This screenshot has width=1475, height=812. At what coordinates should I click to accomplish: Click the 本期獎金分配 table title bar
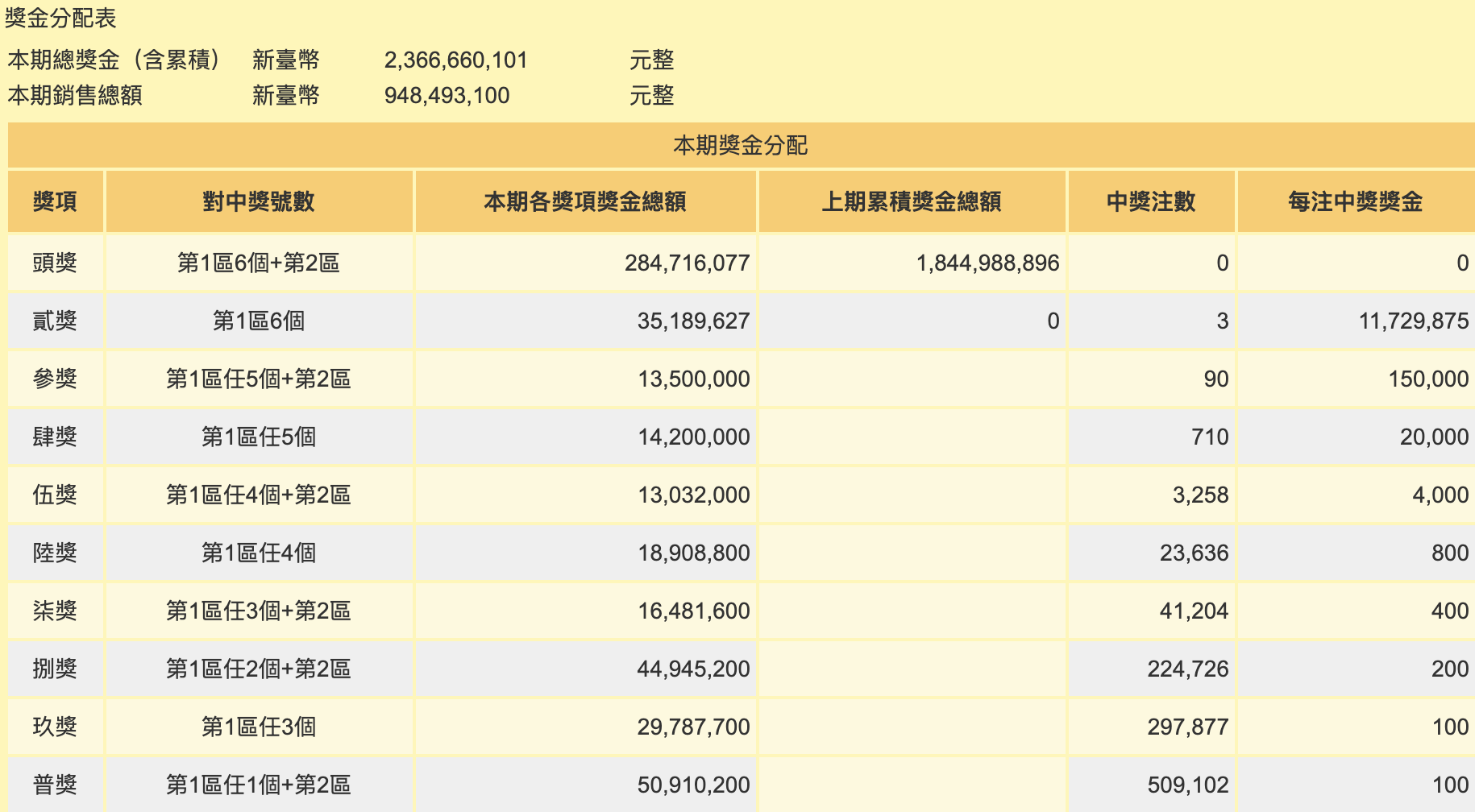point(740,146)
